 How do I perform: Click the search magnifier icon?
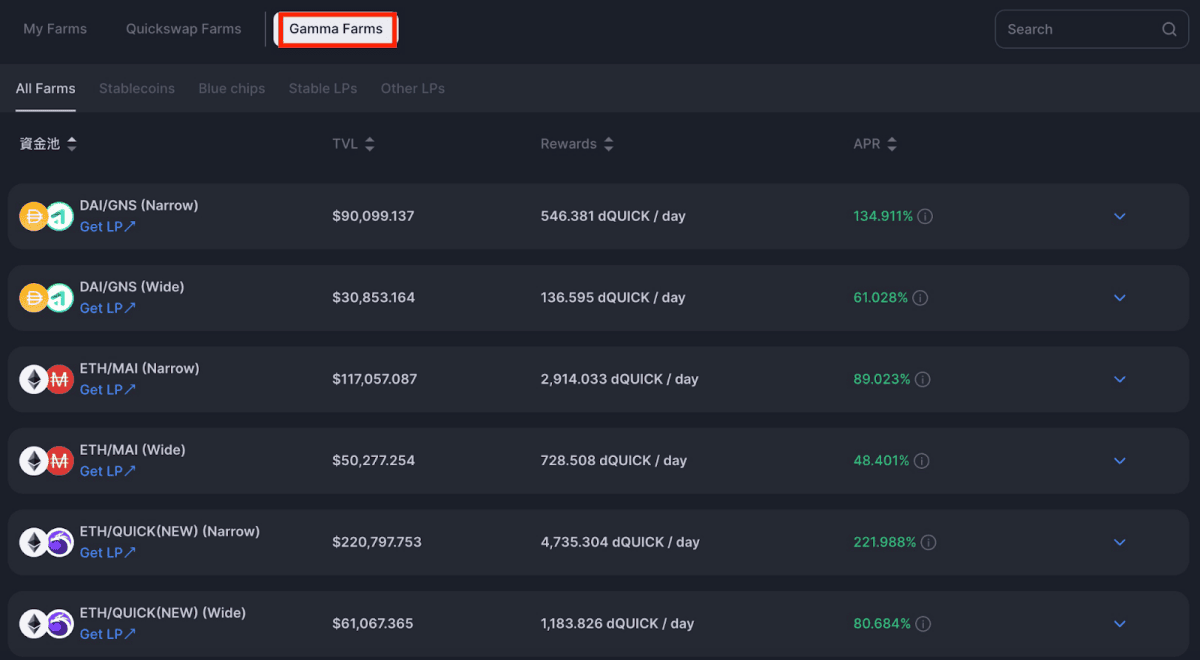[1169, 29]
